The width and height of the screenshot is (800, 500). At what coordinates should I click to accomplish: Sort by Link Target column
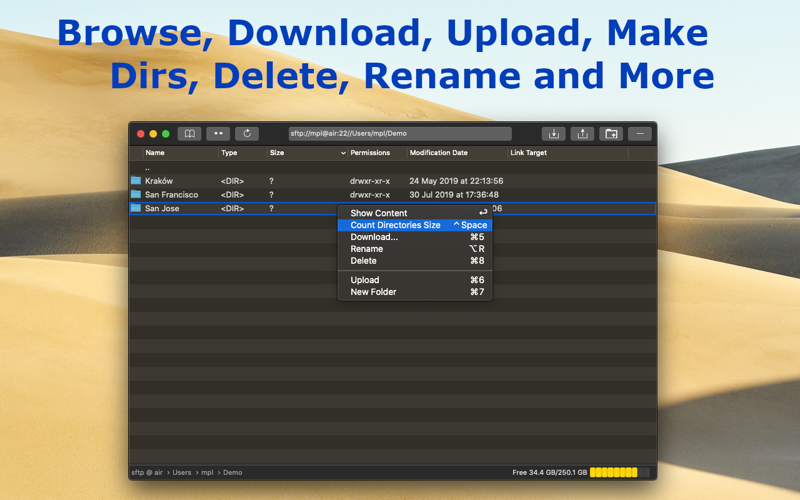point(528,153)
